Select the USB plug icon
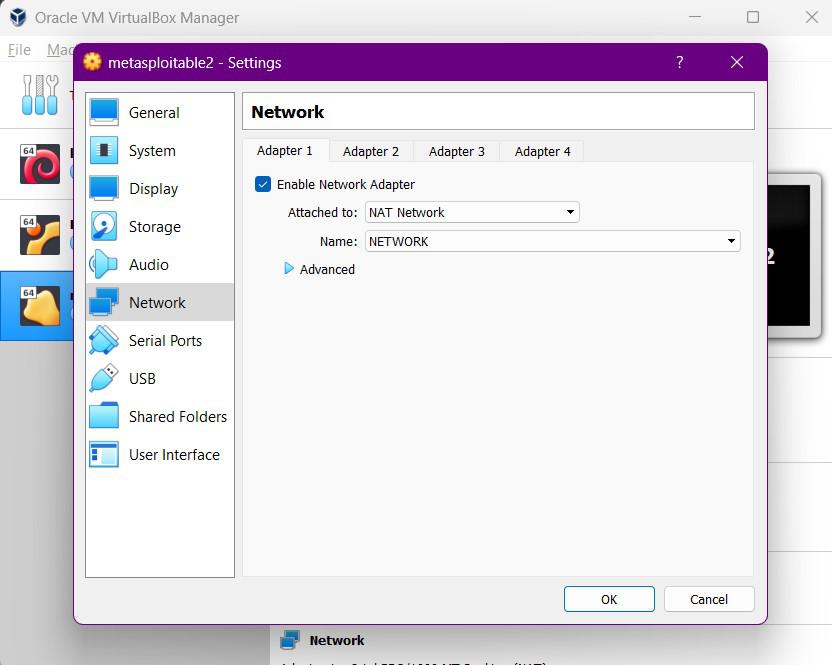Image resolution: width=832 pixels, height=665 pixels. [x=103, y=378]
